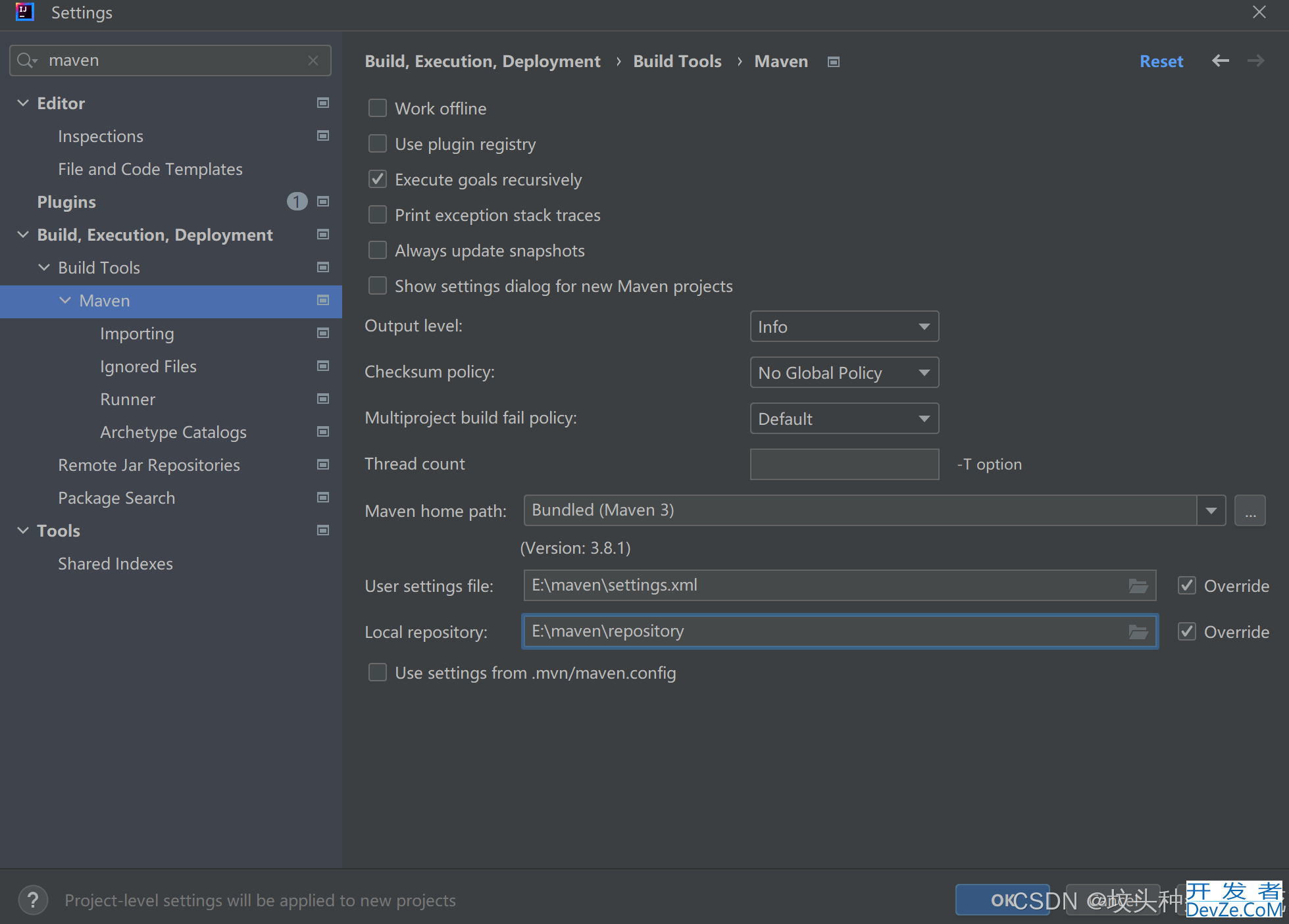Open File and Code Templates settings
The height and width of the screenshot is (924, 1289).
[x=150, y=169]
